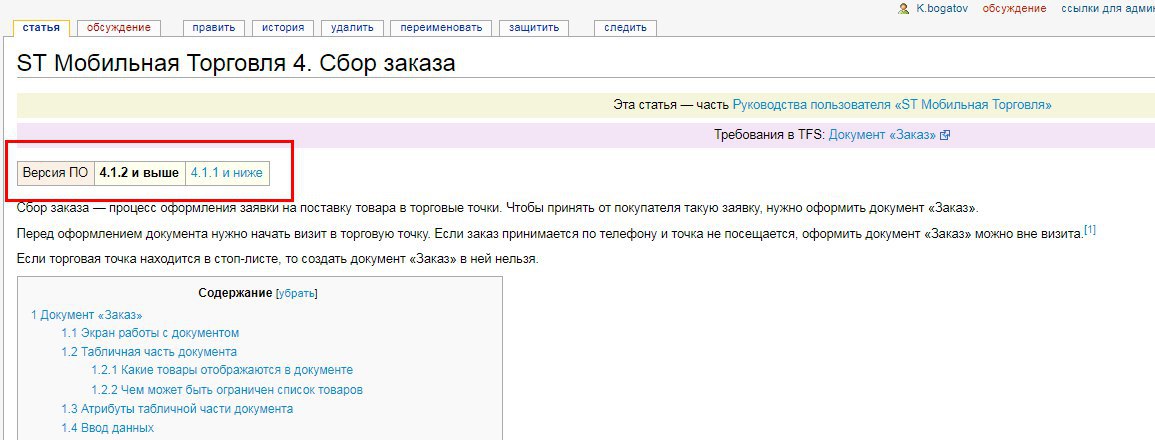The height and width of the screenshot is (440, 1155).
Task: Open the обсуждение page tab
Action: [x=119, y=28]
